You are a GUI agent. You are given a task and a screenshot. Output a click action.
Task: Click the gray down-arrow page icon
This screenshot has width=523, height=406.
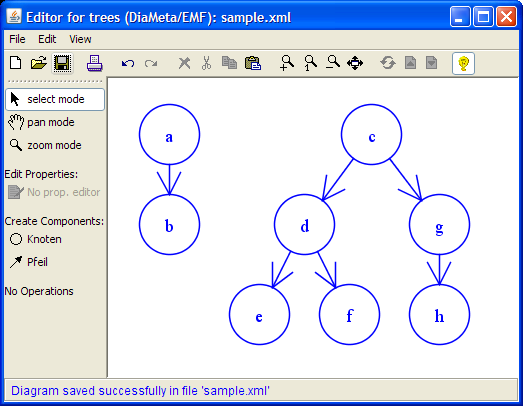point(432,63)
